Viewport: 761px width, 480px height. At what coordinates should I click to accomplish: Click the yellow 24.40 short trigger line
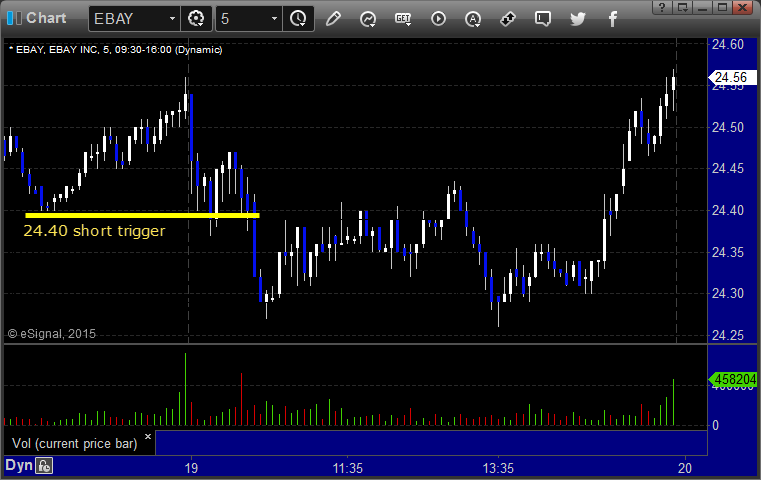pyautogui.click(x=142, y=215)
